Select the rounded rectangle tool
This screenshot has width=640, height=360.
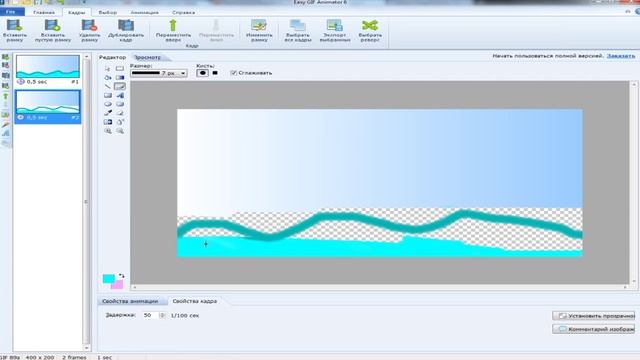[120, 104]
